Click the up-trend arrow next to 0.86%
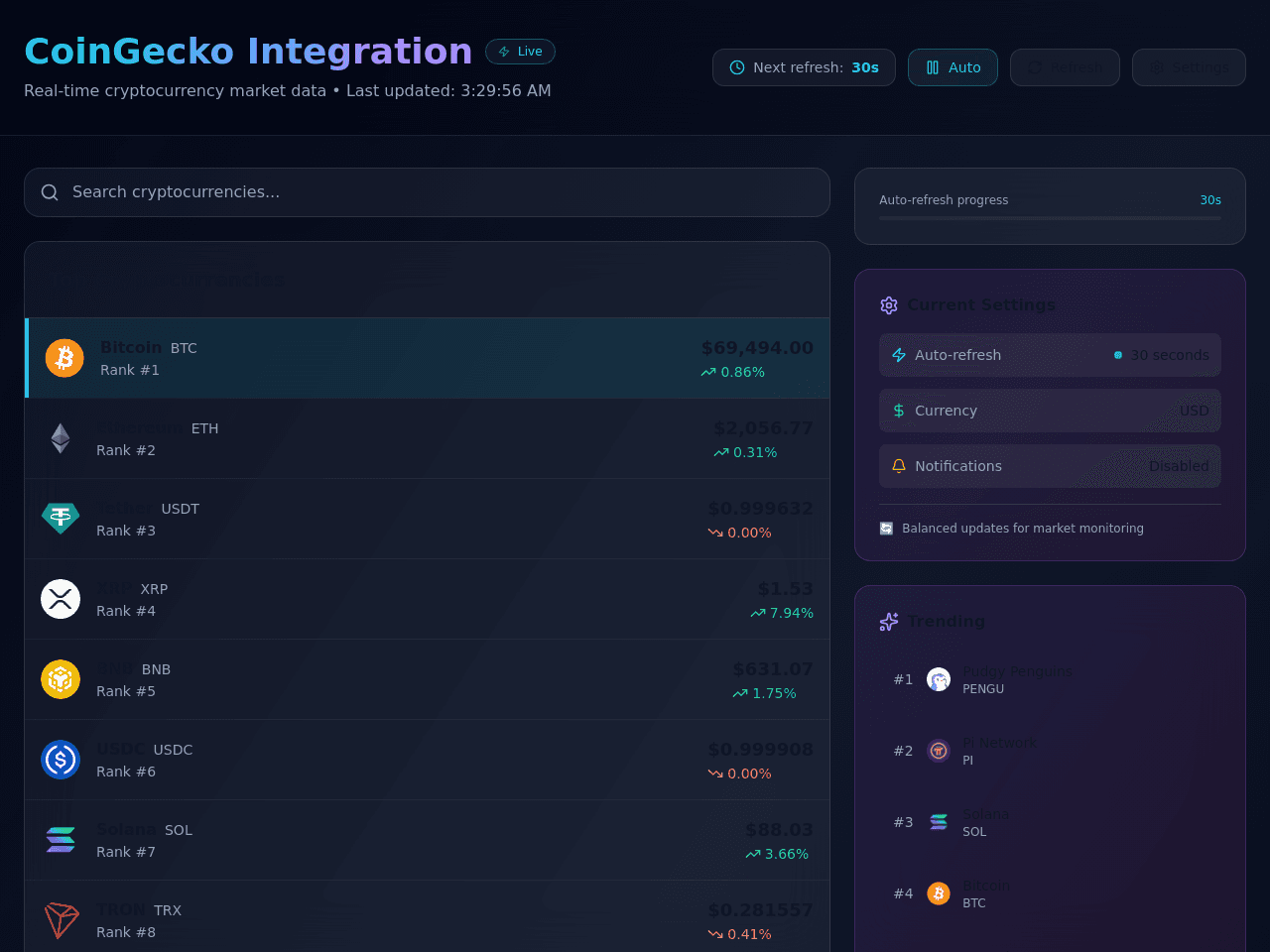The height and width of the screenshot is (952, 1270). [x=708, y=373]
